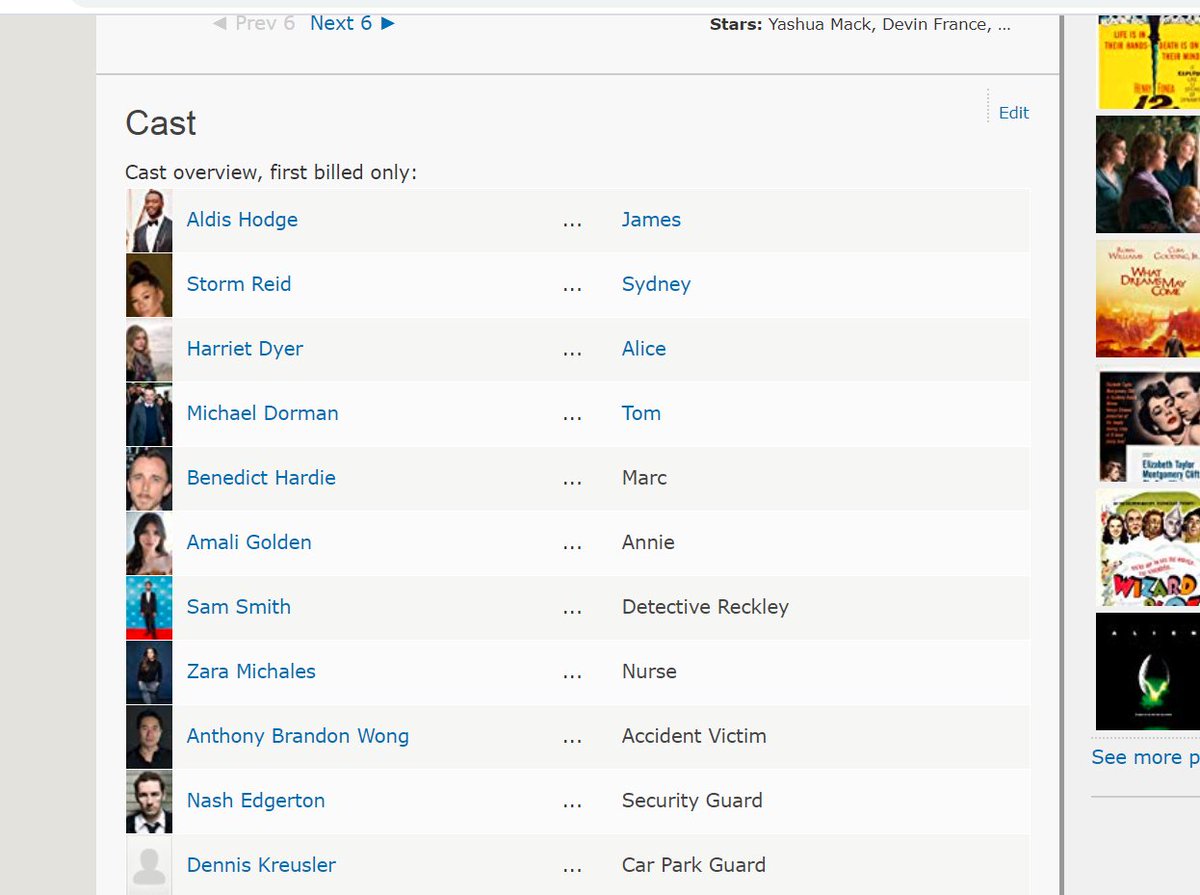Viewport: 1200px width, 895px height.
Task: Open the poster of four women
Action: (x=1148, y=175)
